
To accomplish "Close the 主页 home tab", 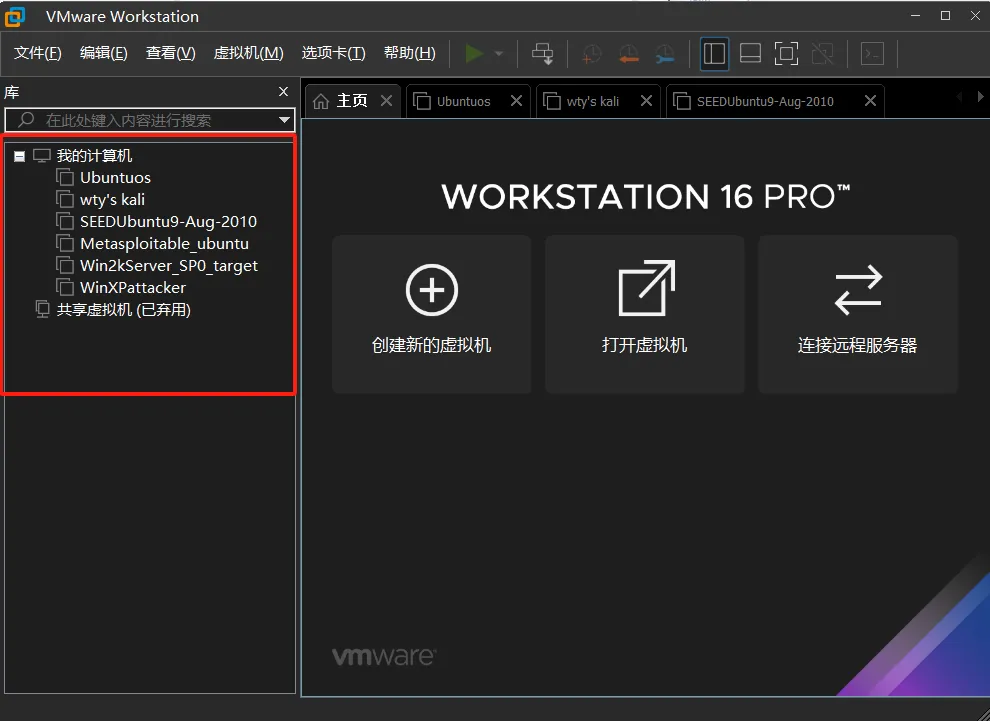I will point(386,101).
